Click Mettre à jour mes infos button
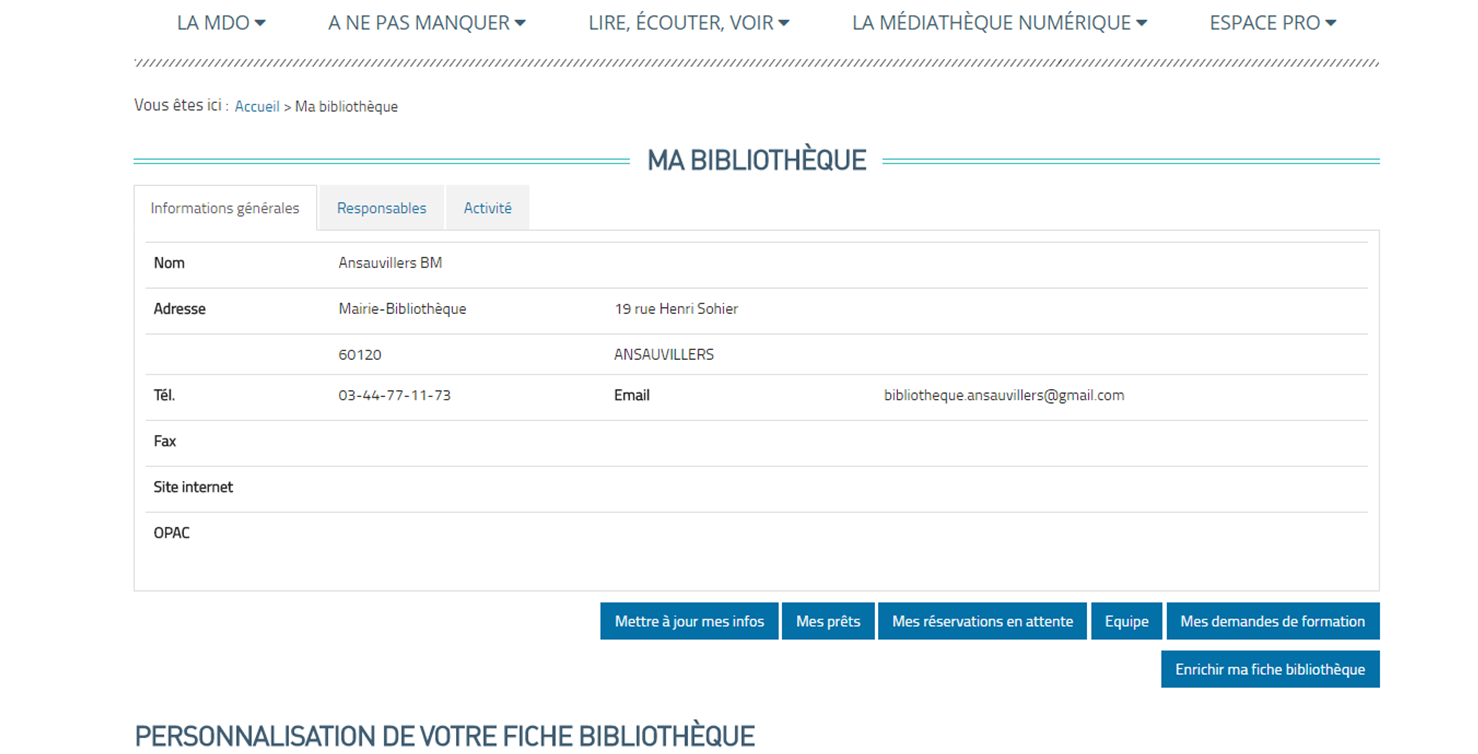1478x754 pixels. (x=689, y=621)
